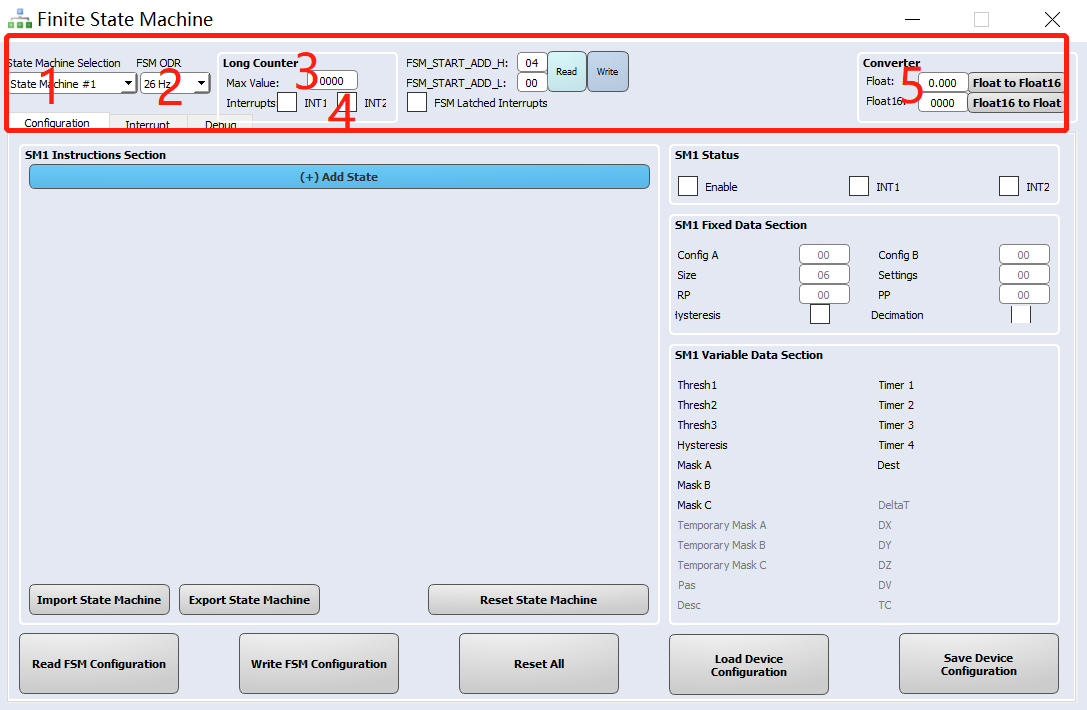Check the SM1 Status Enable box
This screenshot has height=710, width=1087.
688,186
